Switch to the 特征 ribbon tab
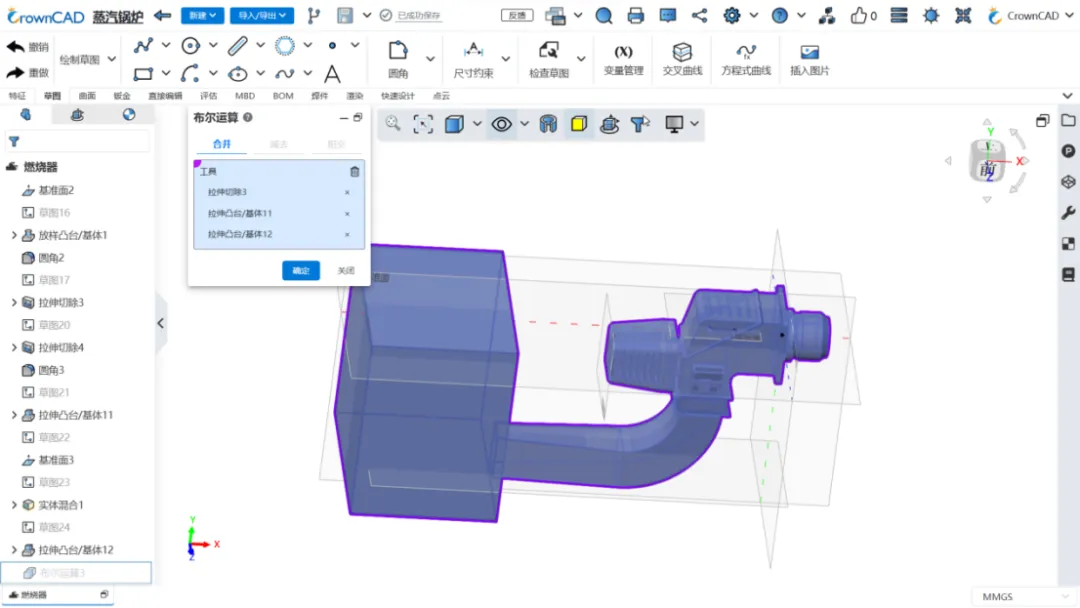This screenshot has height=608, width=1080. [17, 96]
